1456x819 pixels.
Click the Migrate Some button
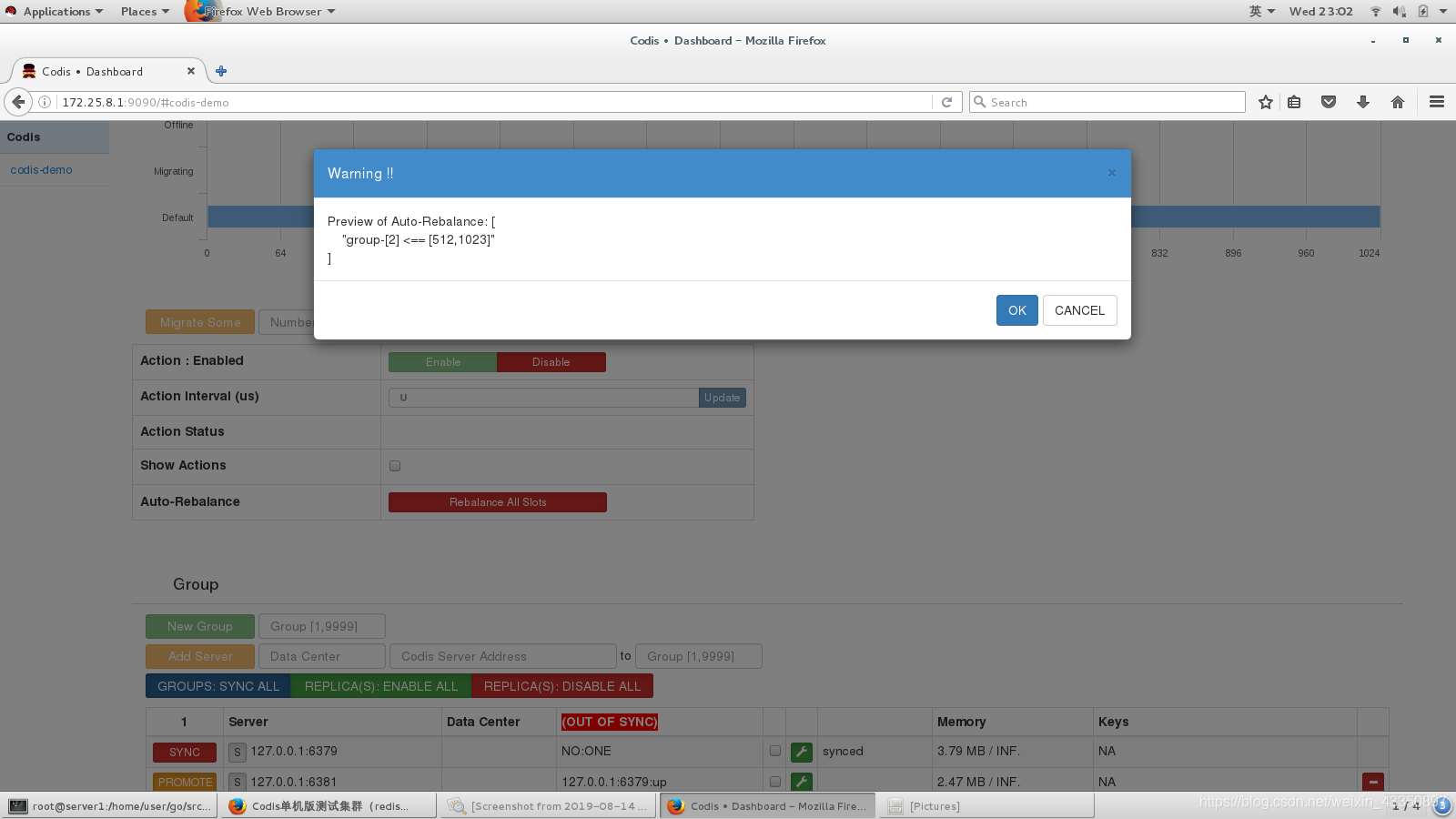[200, 322]
